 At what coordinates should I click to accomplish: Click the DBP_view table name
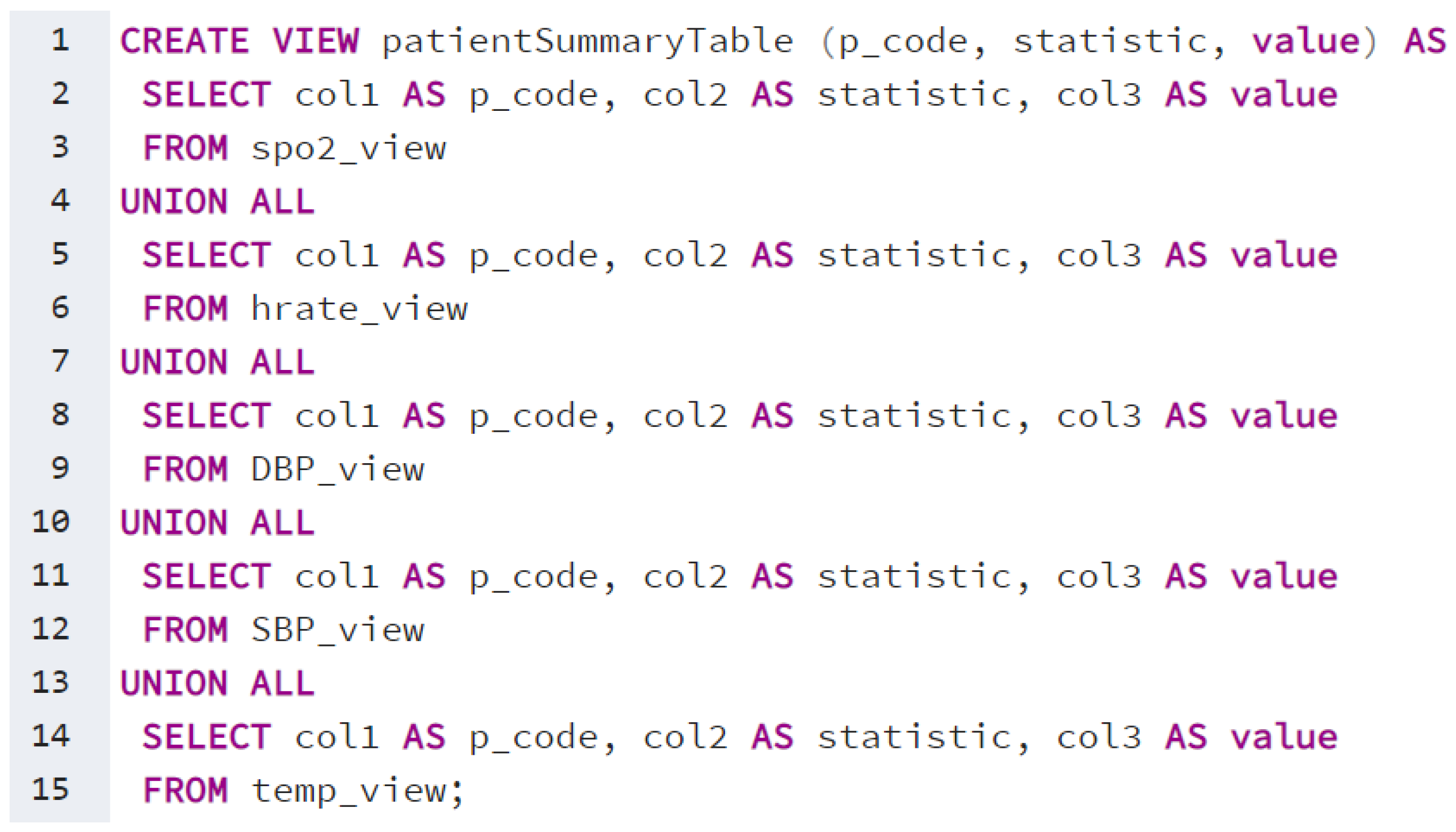(337, 470)
